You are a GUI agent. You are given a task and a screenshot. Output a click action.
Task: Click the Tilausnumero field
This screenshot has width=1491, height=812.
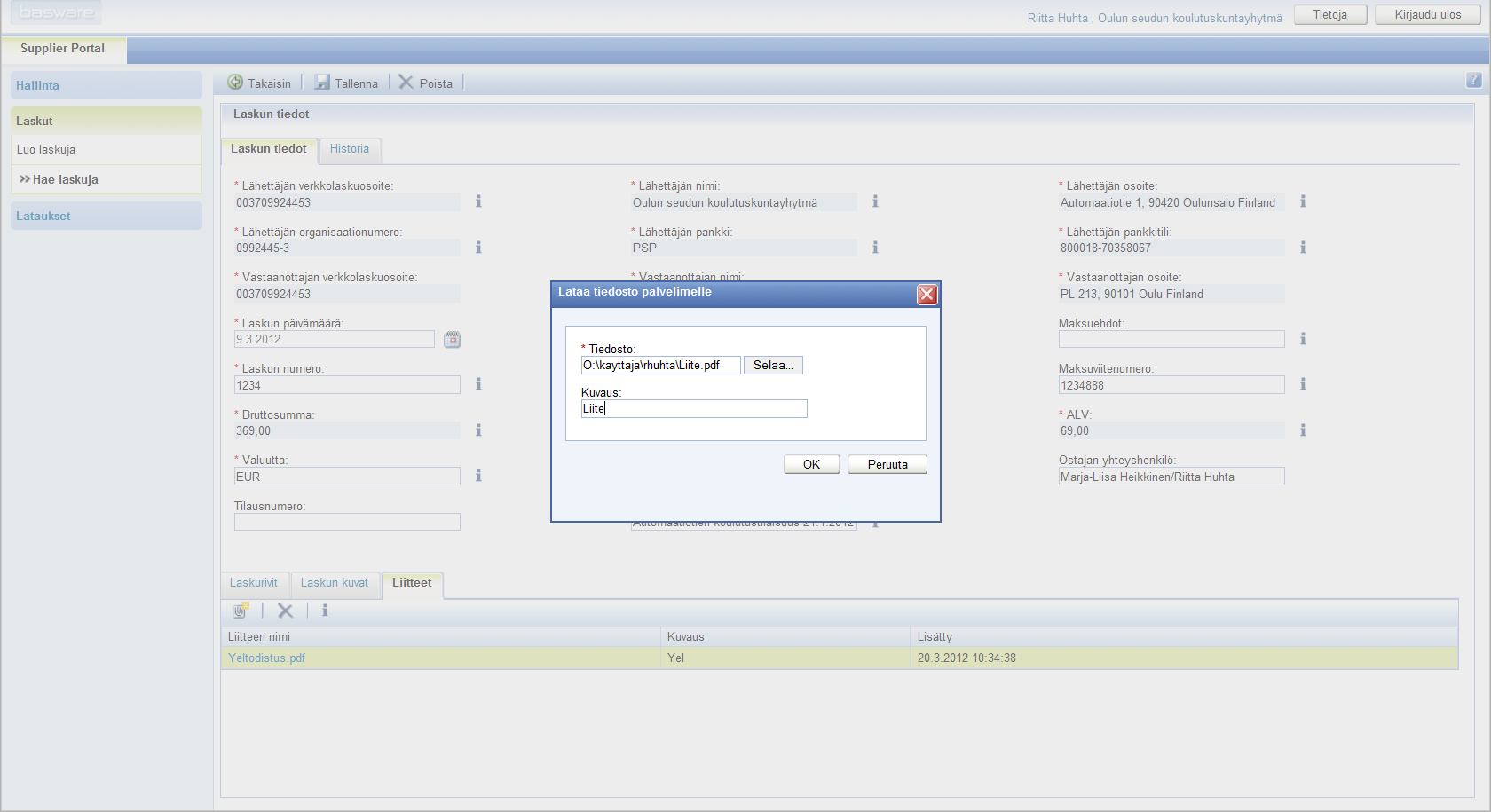pos(347,522)
